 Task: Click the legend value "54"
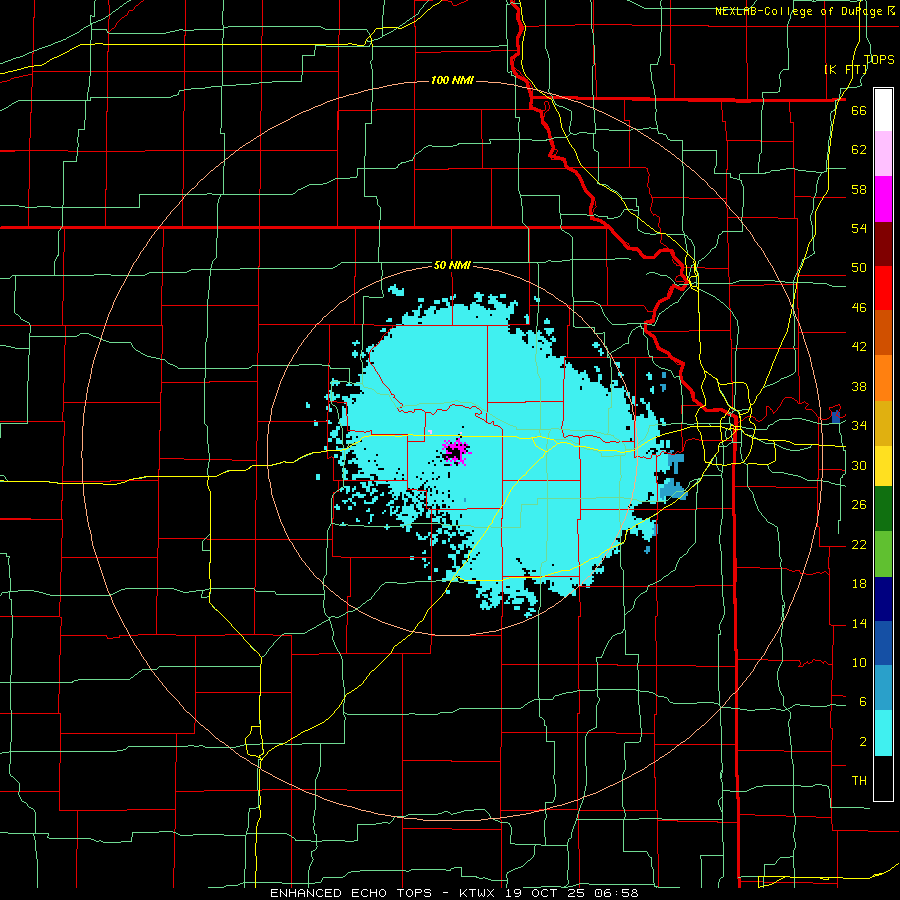(x=859, y=228)
